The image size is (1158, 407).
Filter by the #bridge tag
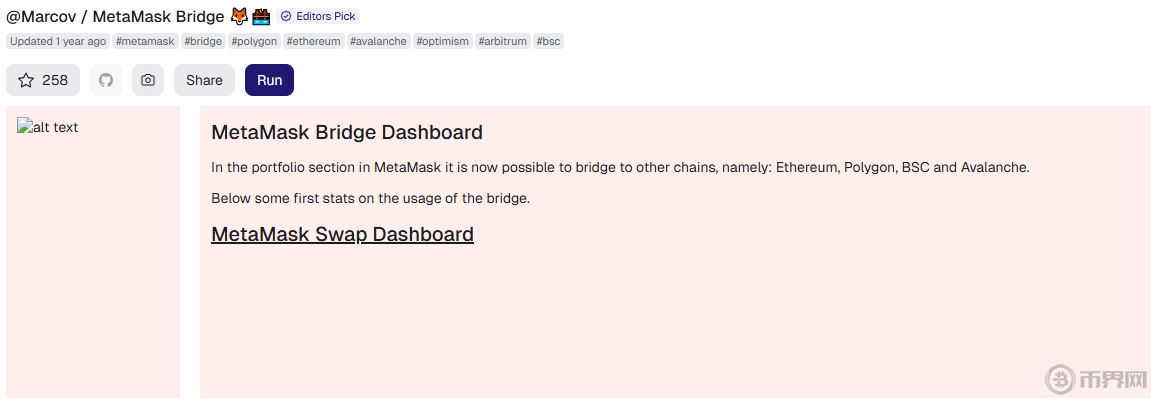point(203,41)
